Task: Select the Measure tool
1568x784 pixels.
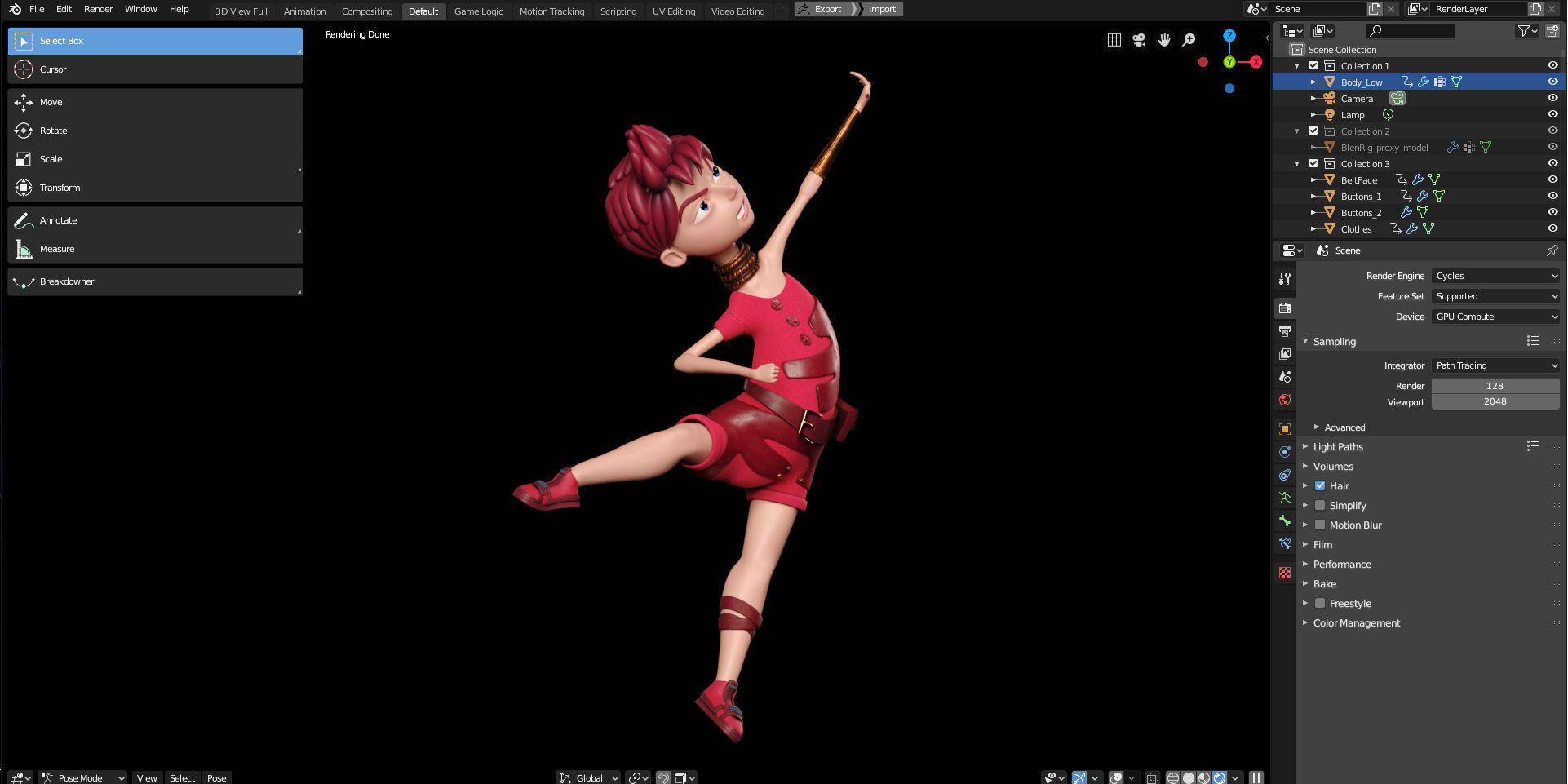Action: [155, 249]
